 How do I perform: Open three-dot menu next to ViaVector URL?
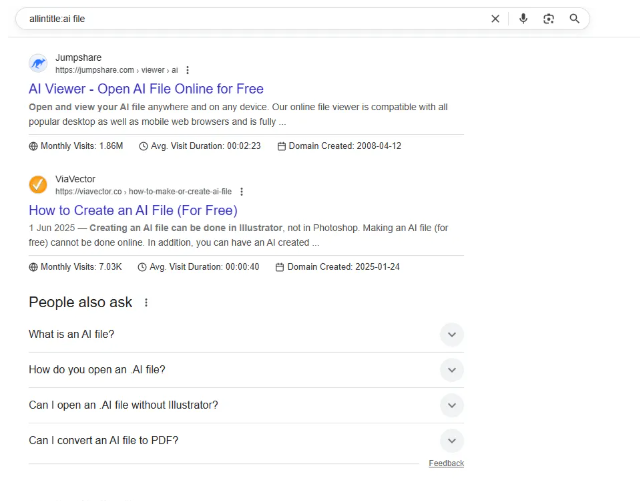241,191
